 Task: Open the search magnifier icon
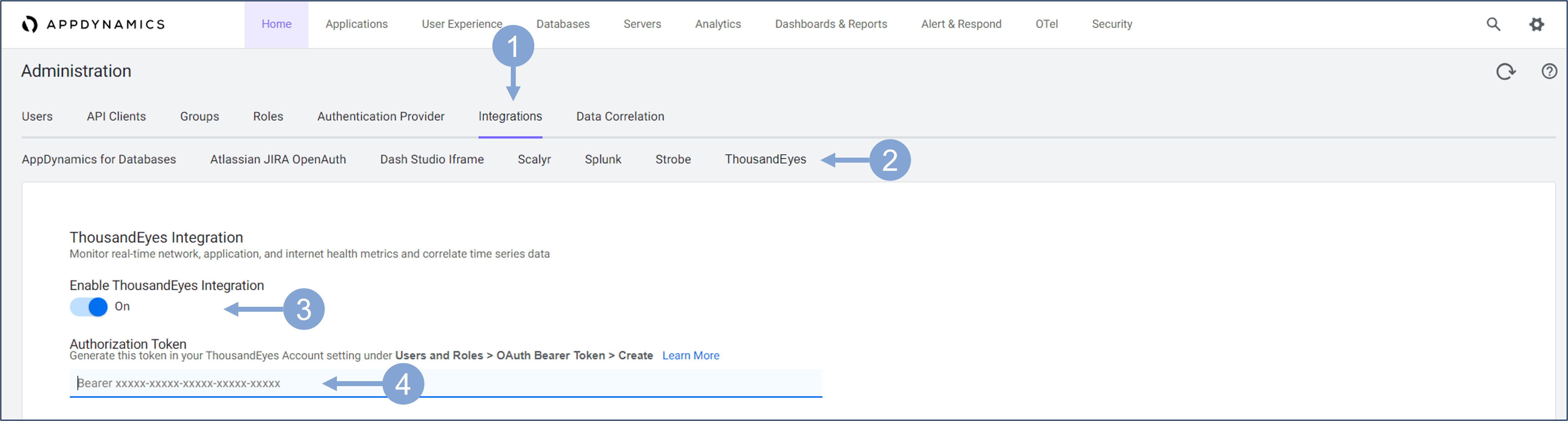(x=1493, y=24)
